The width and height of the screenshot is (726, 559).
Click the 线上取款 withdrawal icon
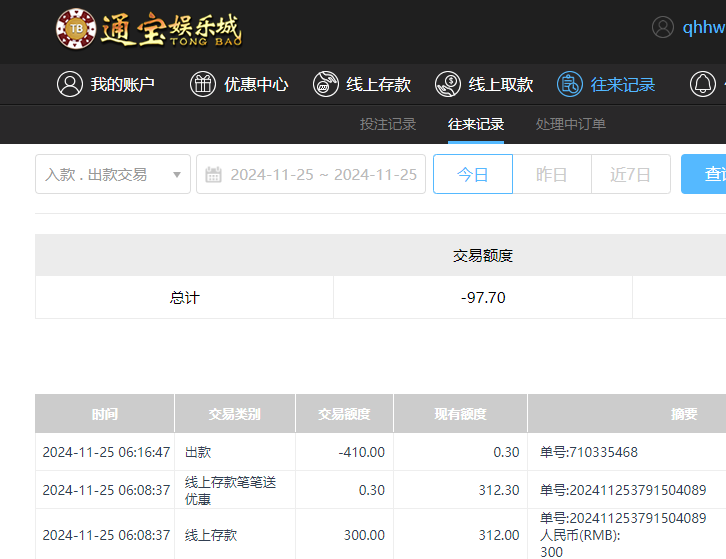pos(447,84)
